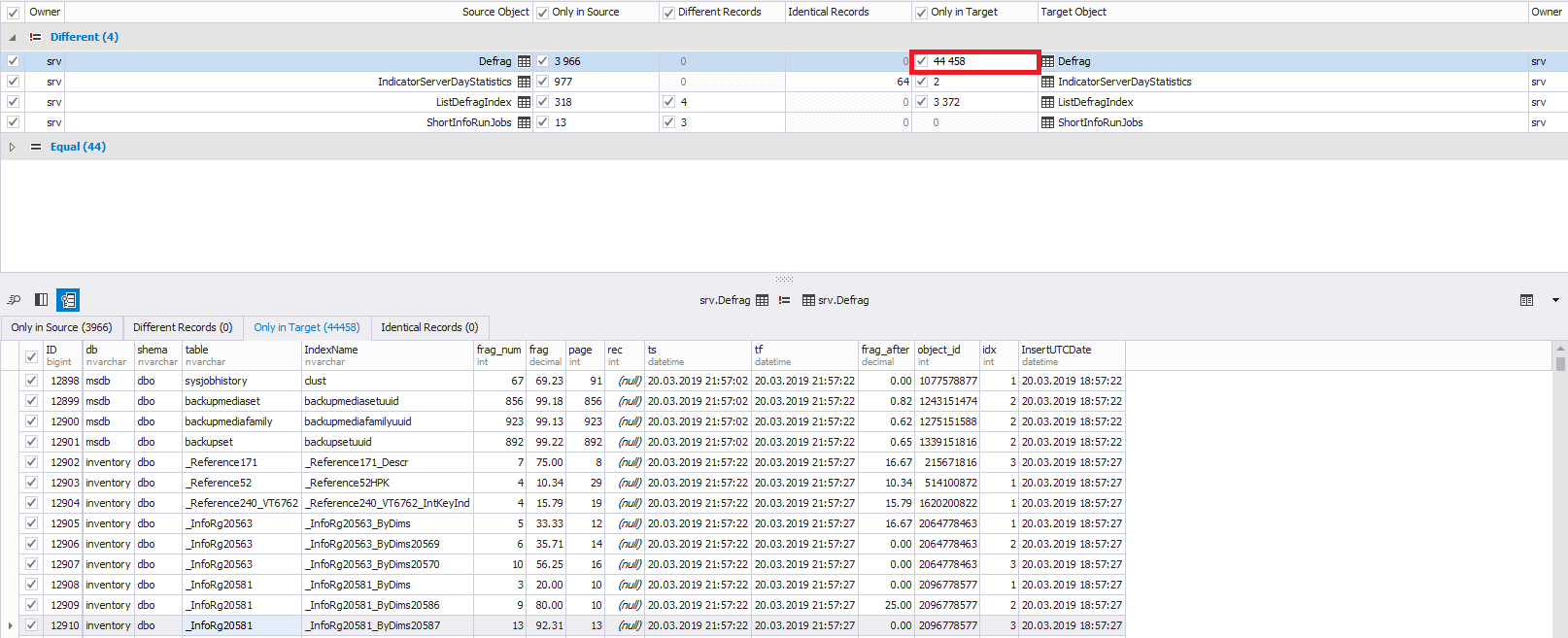Click the source table icon for Defrag row
The width and height of the screenshot is (1568, 638).
[524, 61]
